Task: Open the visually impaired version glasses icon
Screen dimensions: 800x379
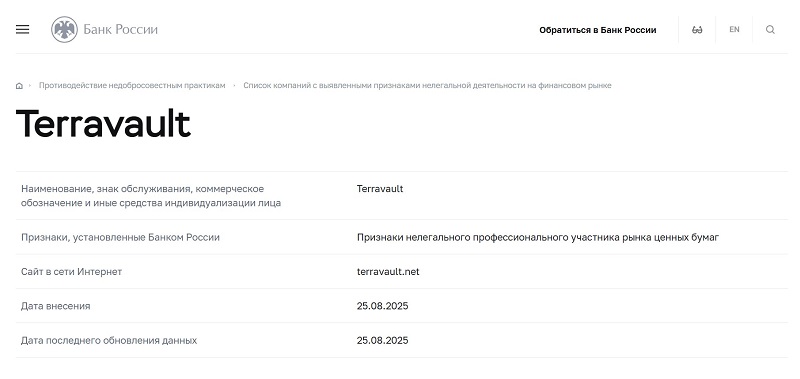Action: (x=697, y=30)
